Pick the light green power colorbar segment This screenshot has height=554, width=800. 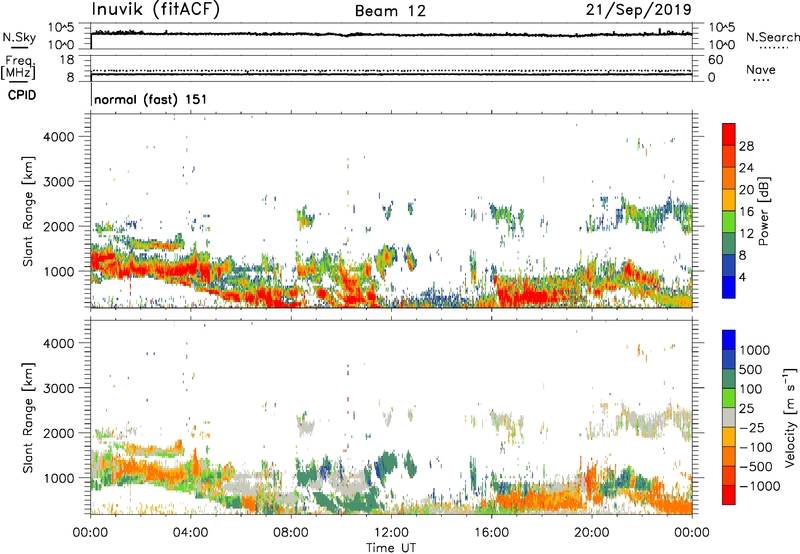point(729,222)
